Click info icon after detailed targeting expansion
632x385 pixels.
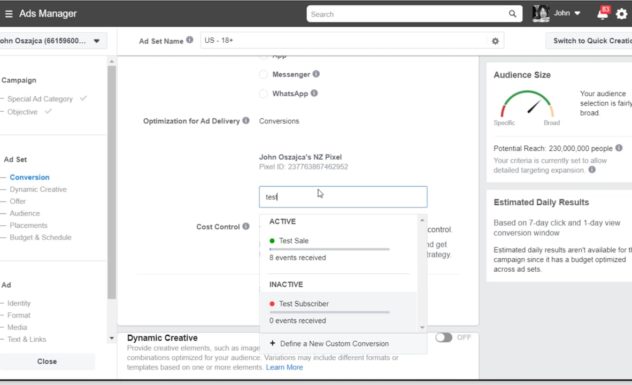[x=592, y=170]
